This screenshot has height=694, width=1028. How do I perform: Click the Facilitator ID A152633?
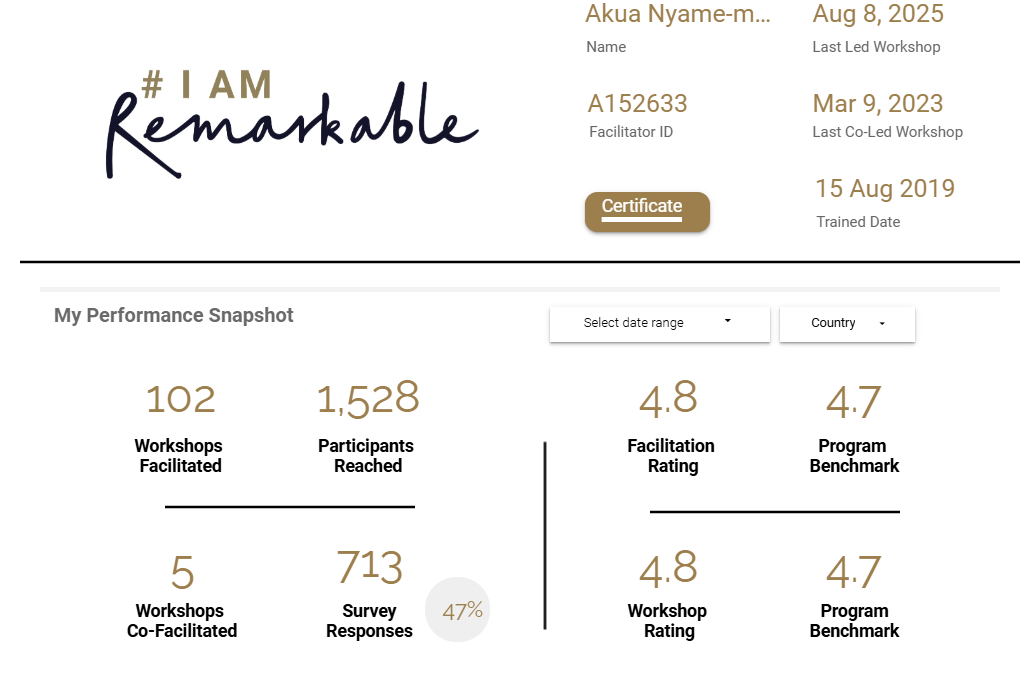tap(638, 104)
